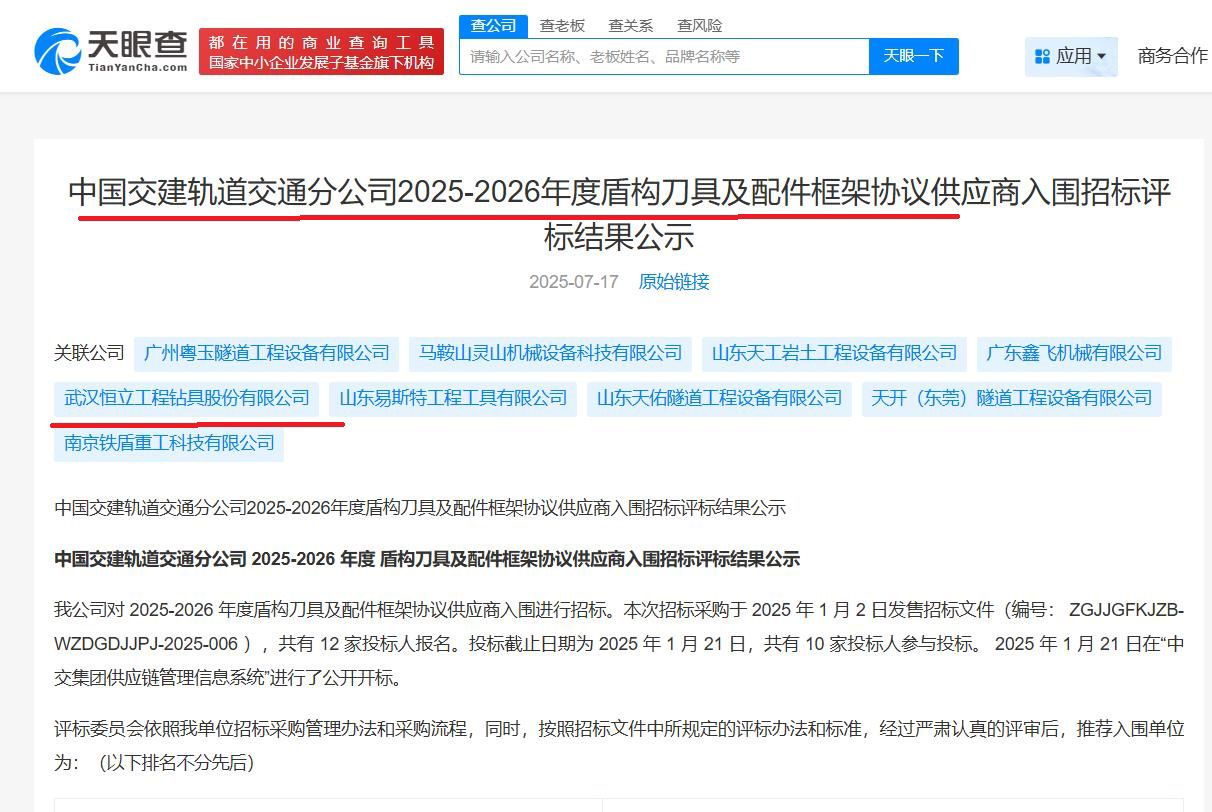Viewport: 1212px width, 812px height.
Task: Select the 查公司 search tab
Action: pyautogui.click(x=494, y=26)
